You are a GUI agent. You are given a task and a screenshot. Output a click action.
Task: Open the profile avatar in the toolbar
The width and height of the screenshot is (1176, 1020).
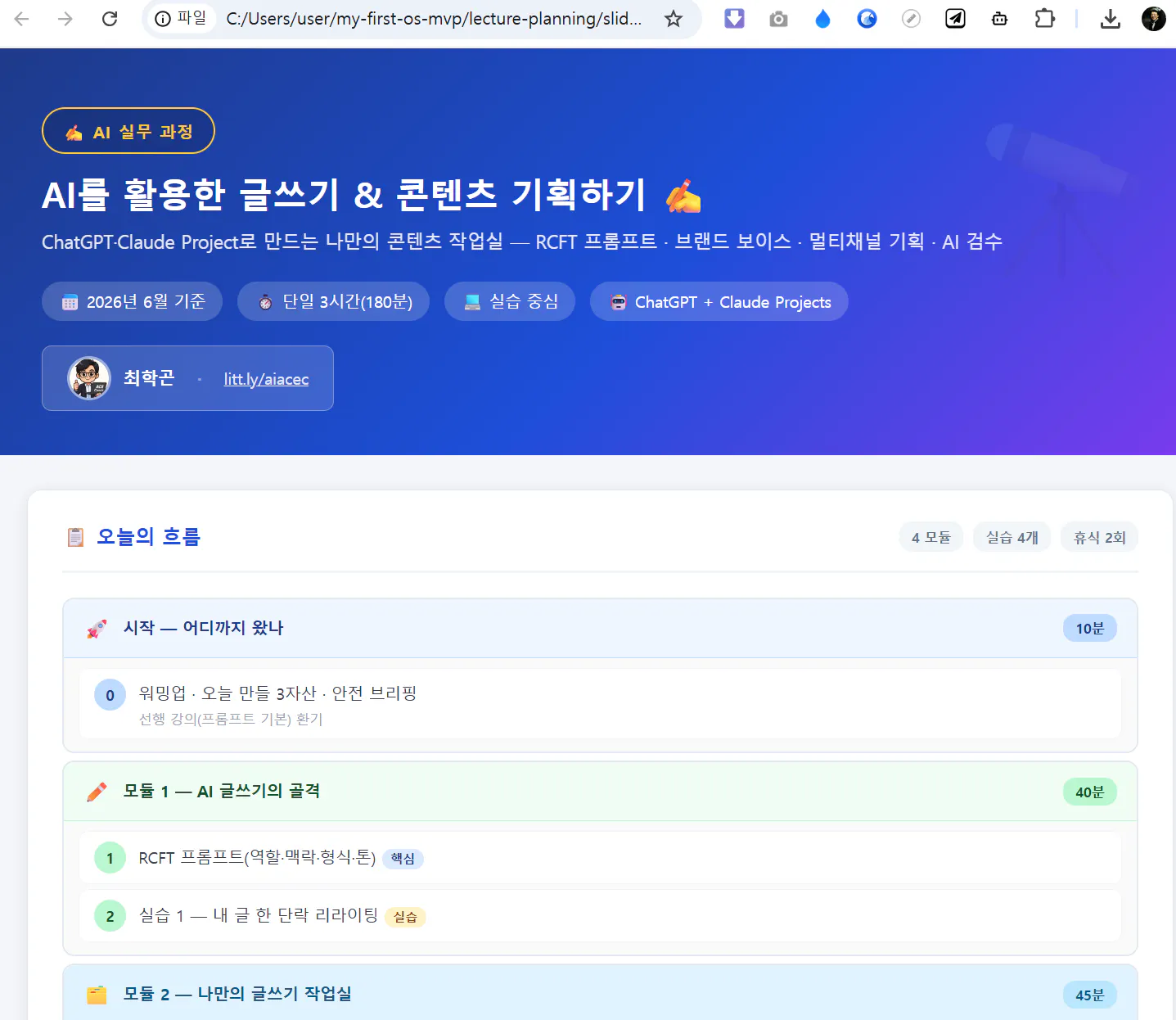1154,18
